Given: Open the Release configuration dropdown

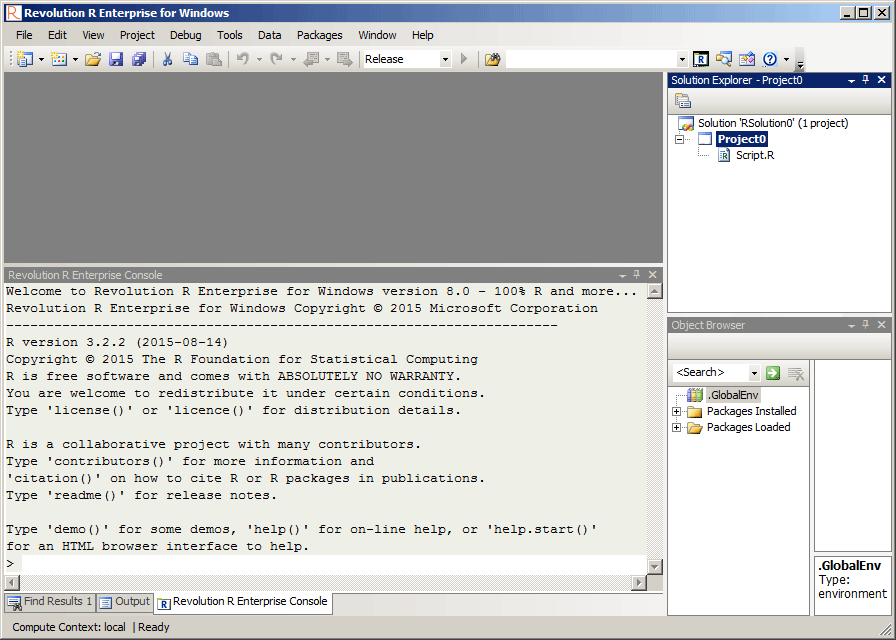Looking at the screenshot, I should click(445, 59).
